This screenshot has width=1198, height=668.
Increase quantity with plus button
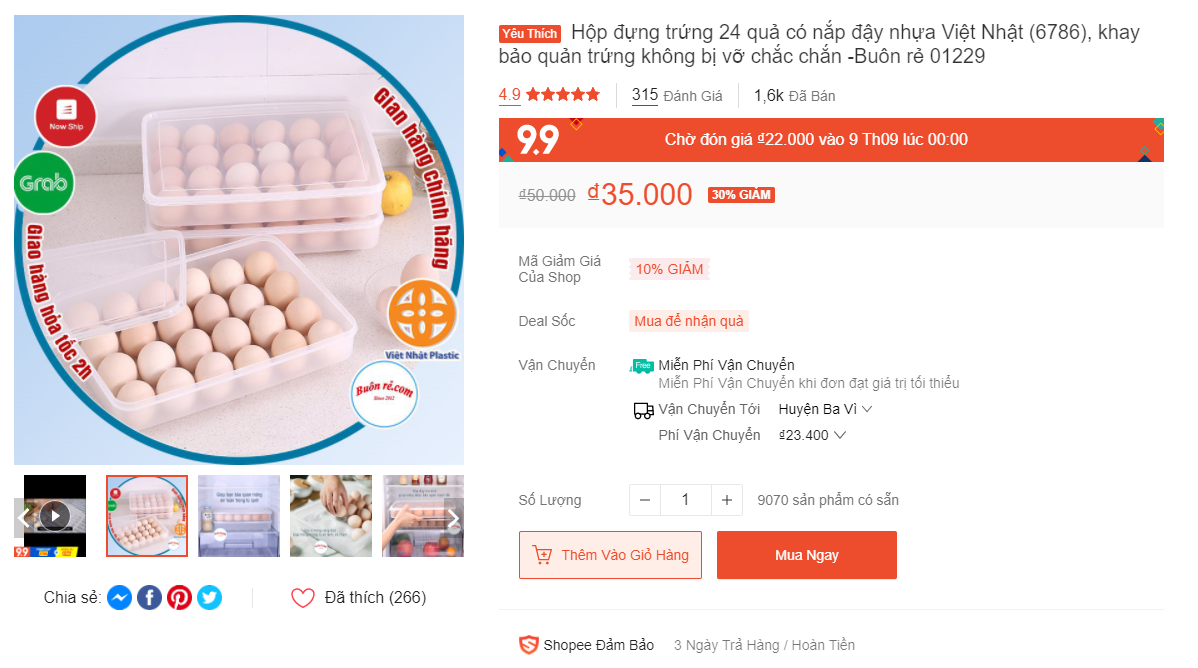point(727,500)
